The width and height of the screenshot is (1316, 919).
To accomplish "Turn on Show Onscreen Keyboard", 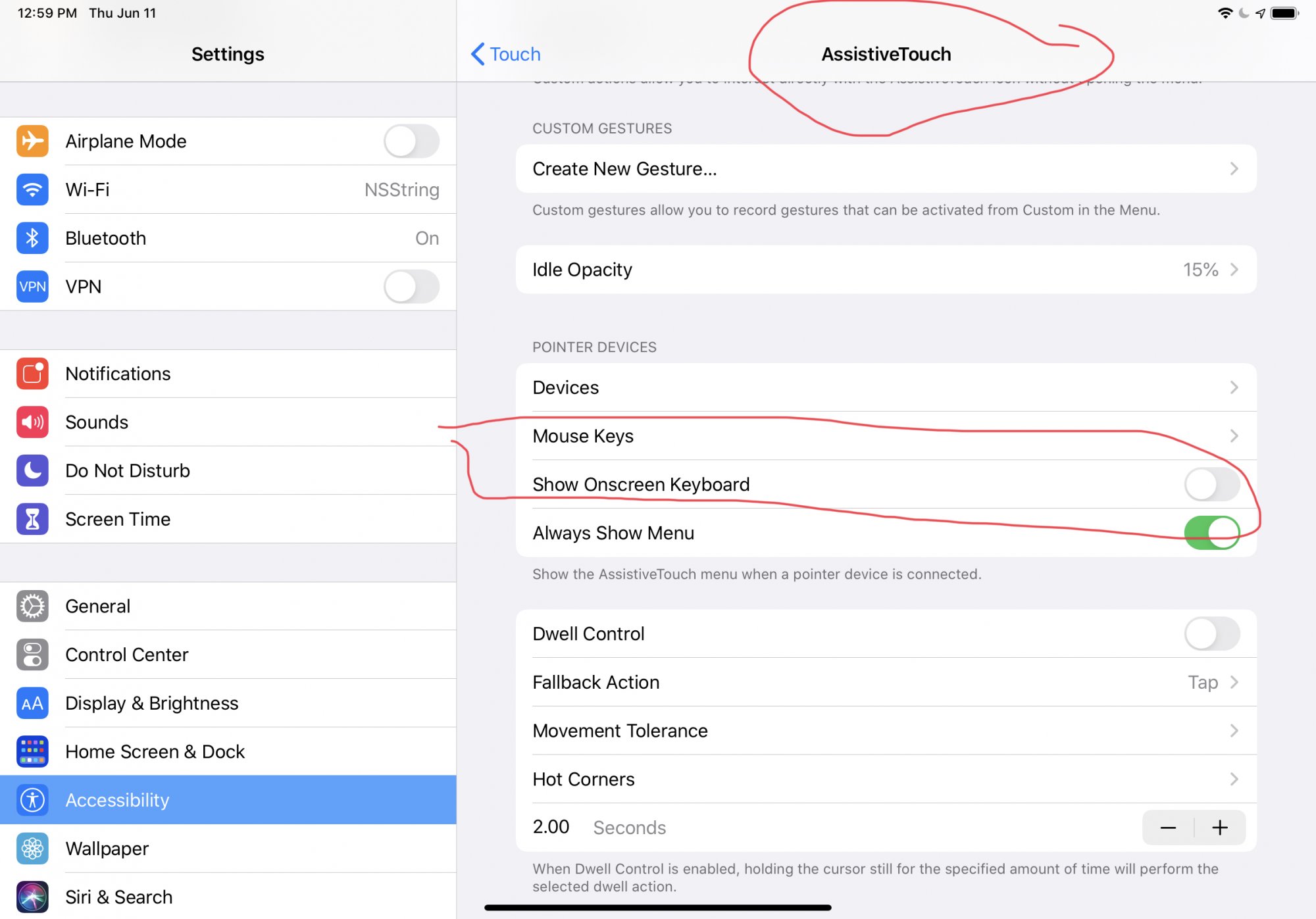I will click(x=1211, y=484).
